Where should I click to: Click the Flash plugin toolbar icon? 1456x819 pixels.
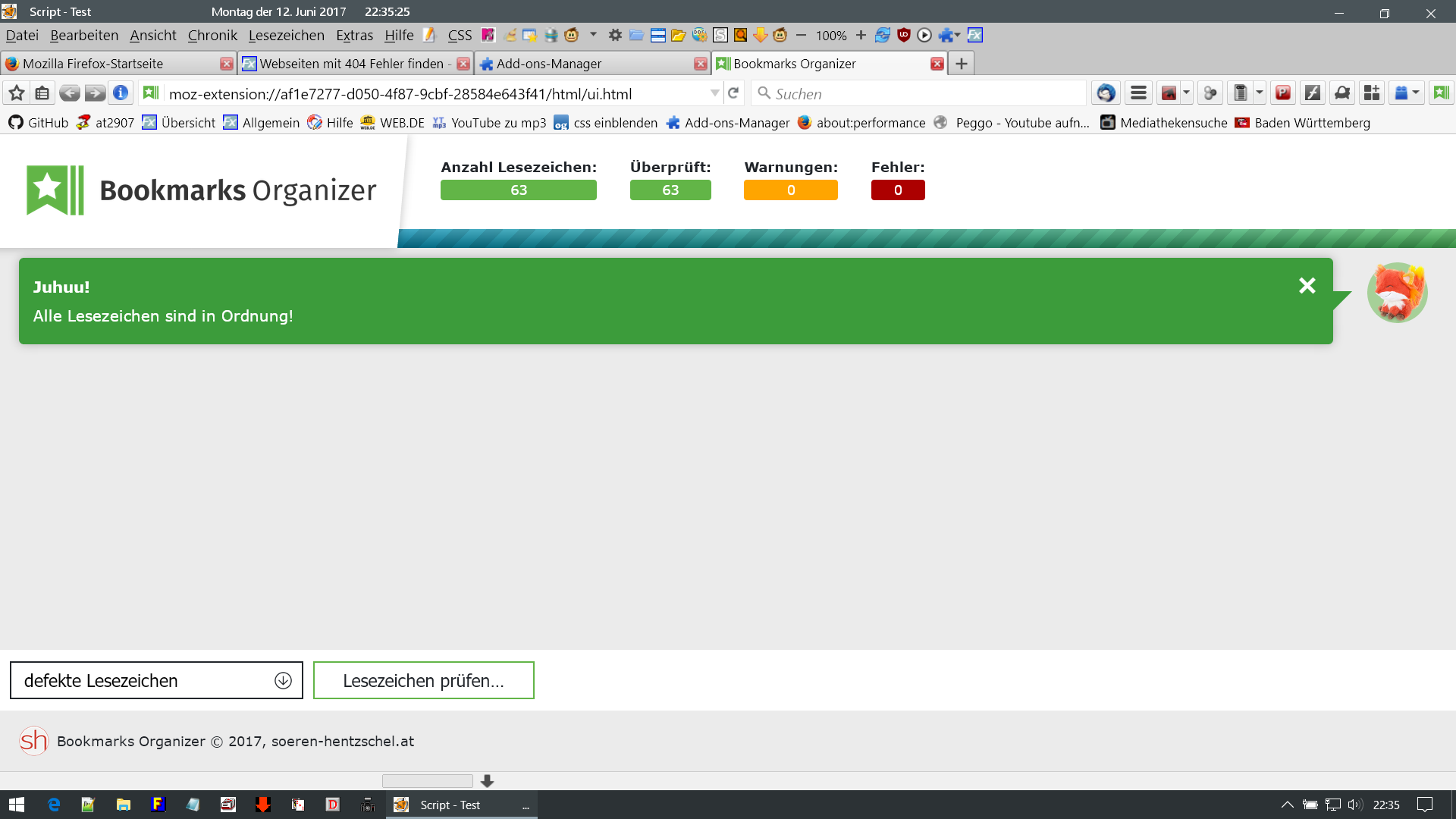[1312, 93]
